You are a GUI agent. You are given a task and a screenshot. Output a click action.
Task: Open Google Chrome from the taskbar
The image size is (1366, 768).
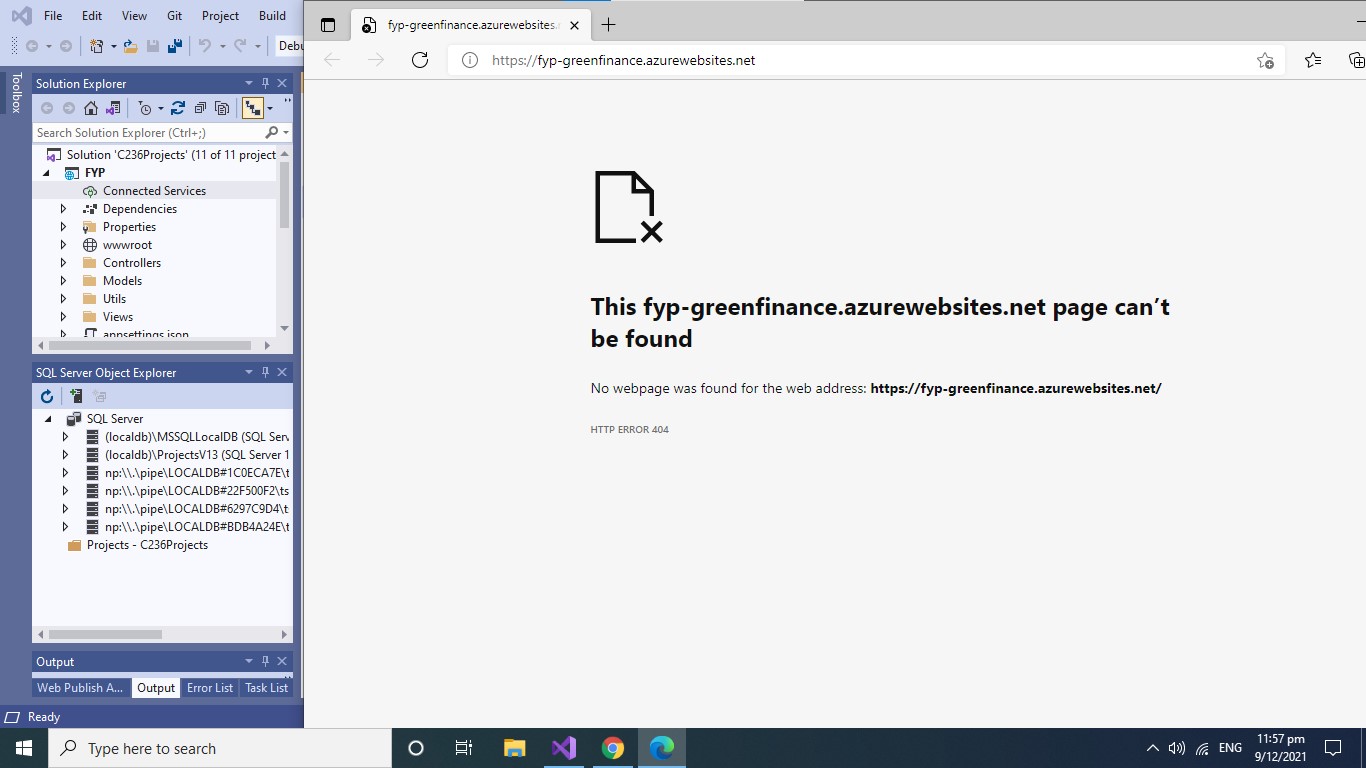pyautogui.click(x=613, y=747)
